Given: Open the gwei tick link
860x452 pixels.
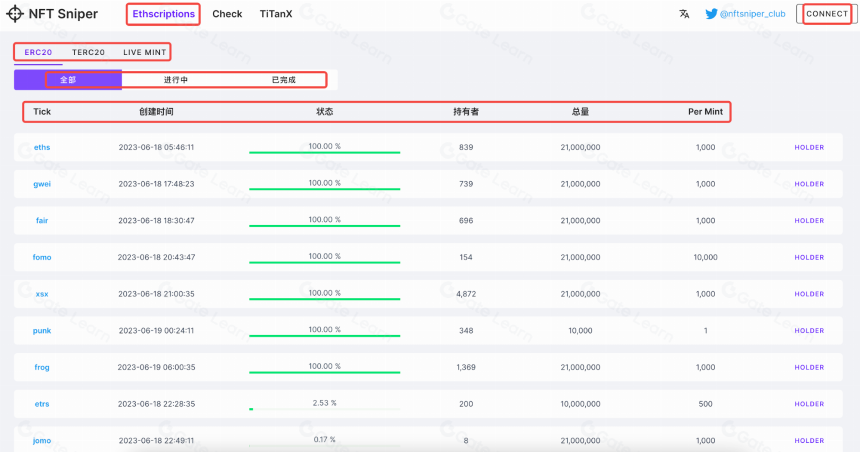Looking at the screenshot, I should tap(42, 184).
